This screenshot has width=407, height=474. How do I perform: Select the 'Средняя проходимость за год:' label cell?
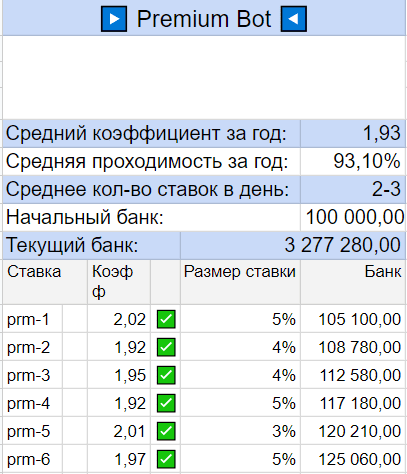[151, 161]
